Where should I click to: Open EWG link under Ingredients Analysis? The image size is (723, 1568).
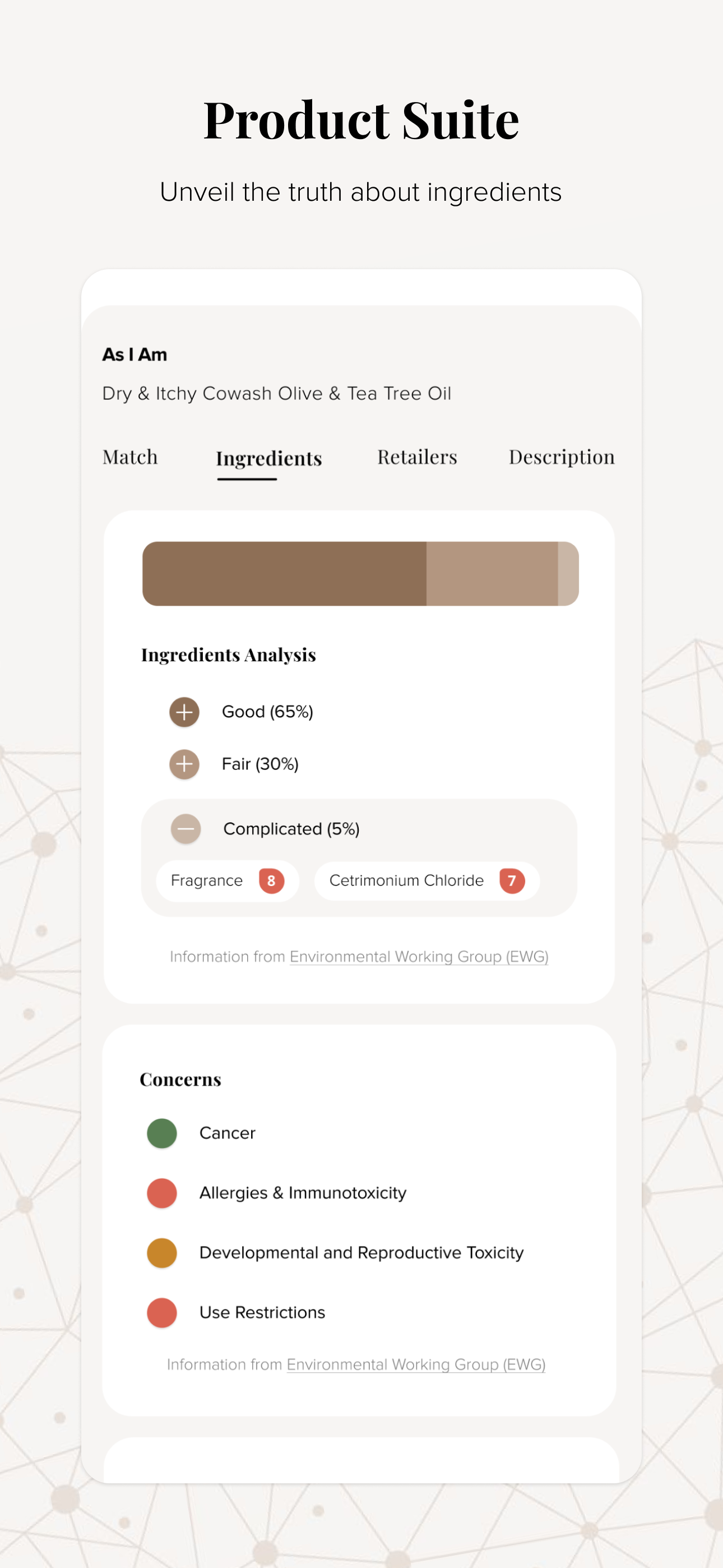point(419,956)
